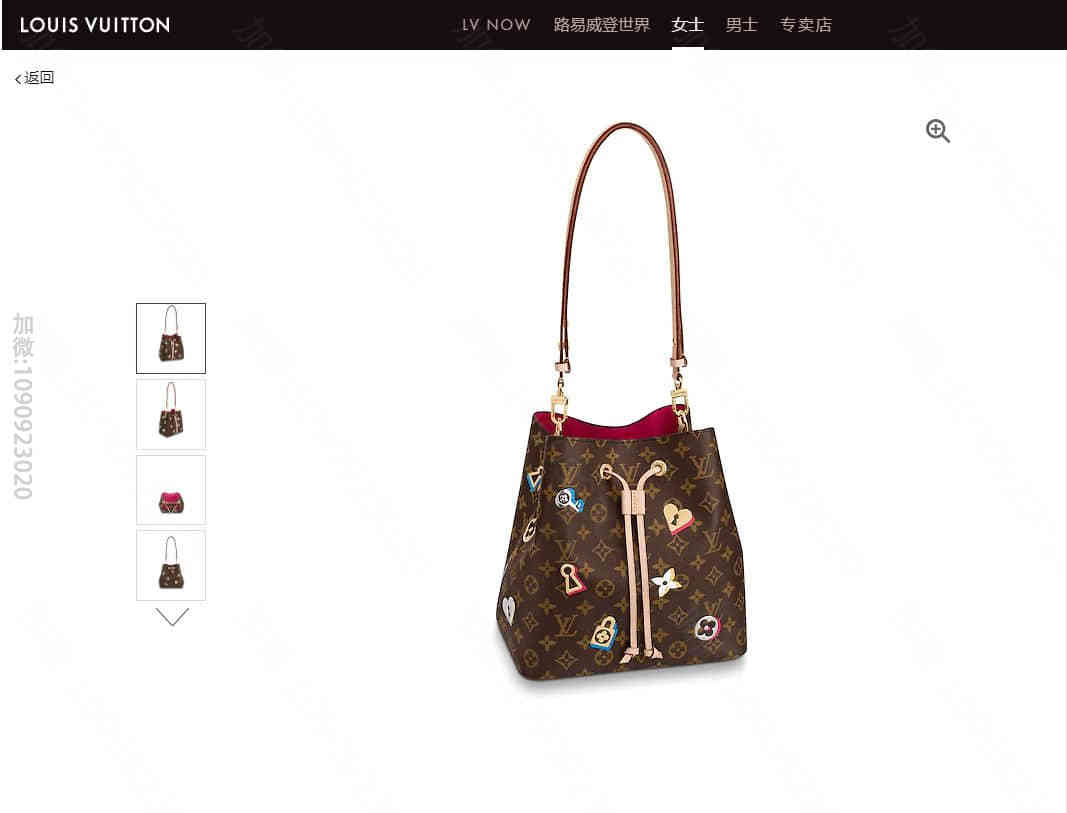Image resolution: width=1067 pixels, height=813 pixels.
Task: Click the white flower patch on bag
Action: (x=666, y=582)
